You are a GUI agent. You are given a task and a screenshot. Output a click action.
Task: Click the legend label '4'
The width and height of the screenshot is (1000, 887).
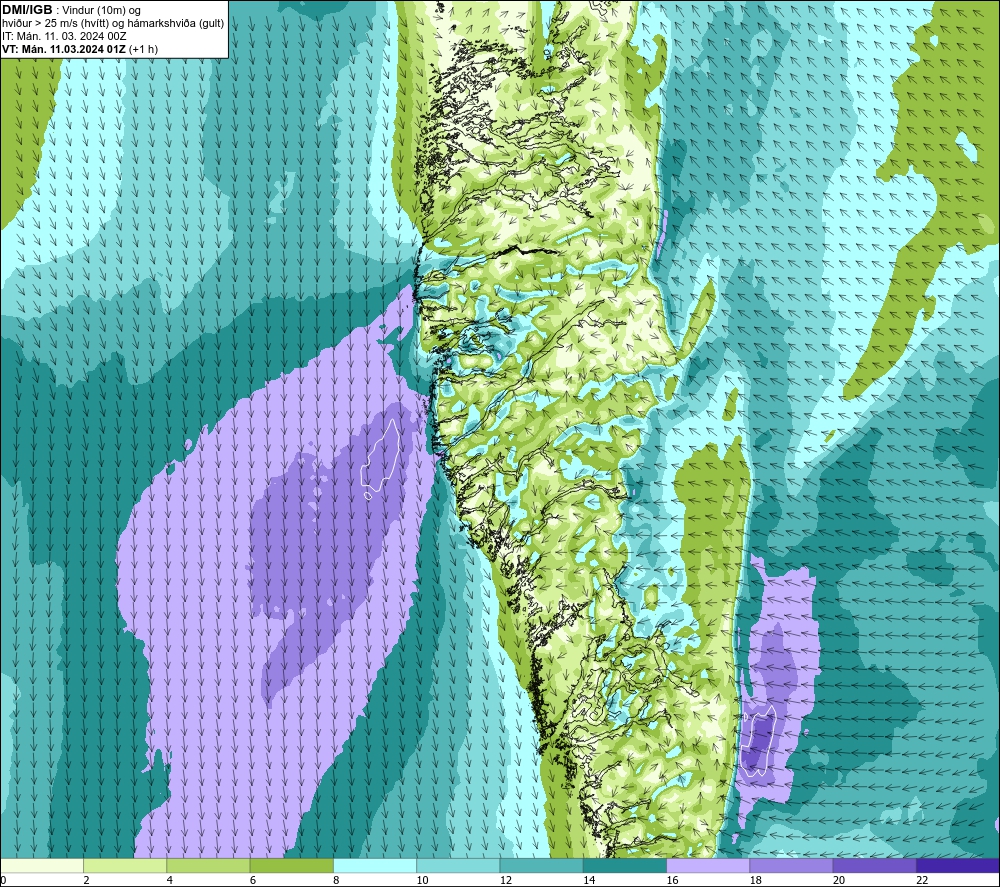[x=170, y=881]
